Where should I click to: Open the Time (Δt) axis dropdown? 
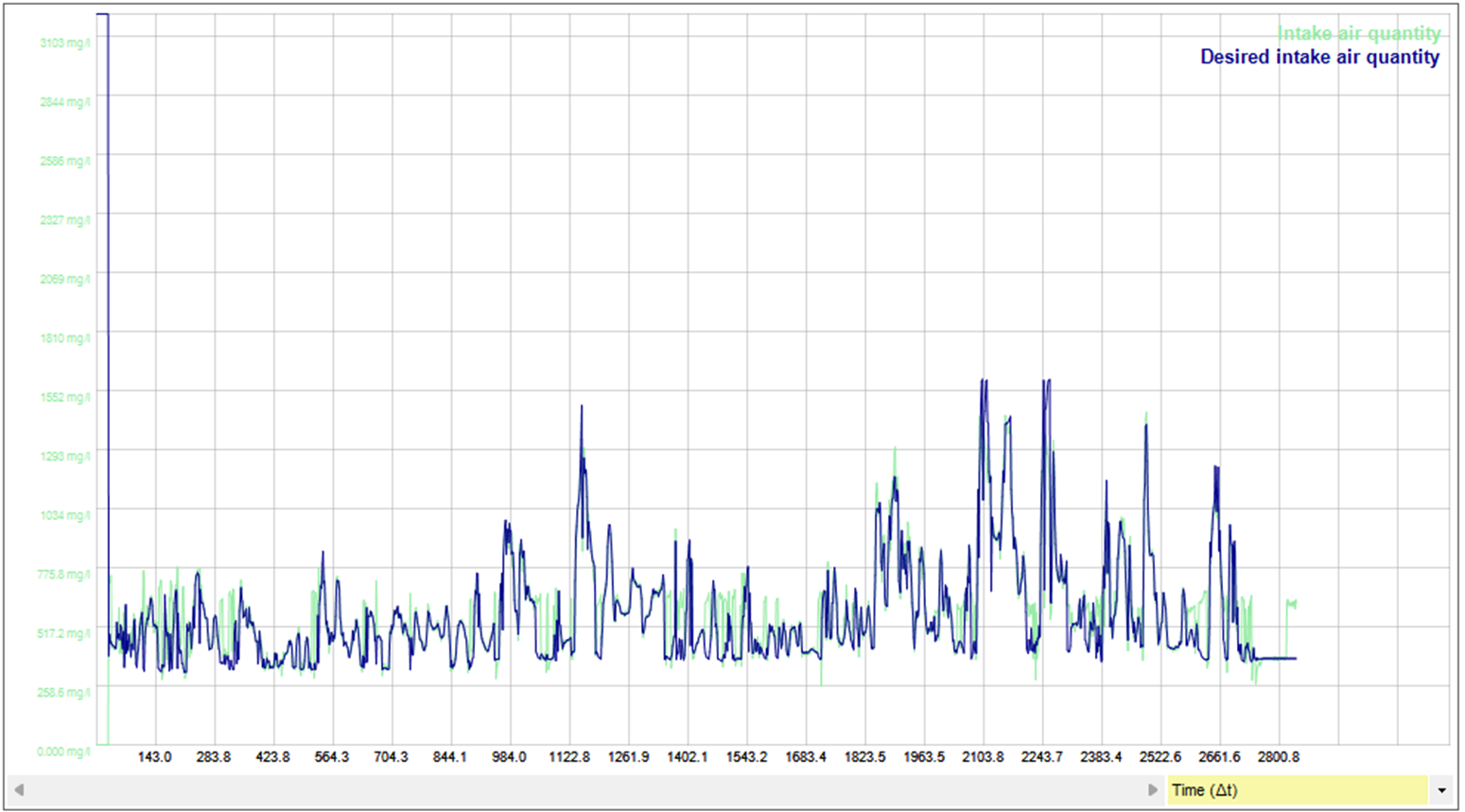1441,790
